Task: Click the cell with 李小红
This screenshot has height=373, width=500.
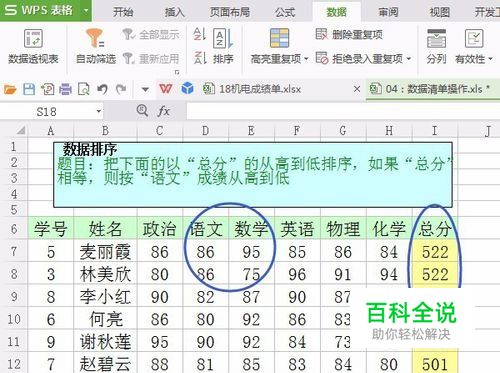Action: pyautogui.click(x=105, y=296)
